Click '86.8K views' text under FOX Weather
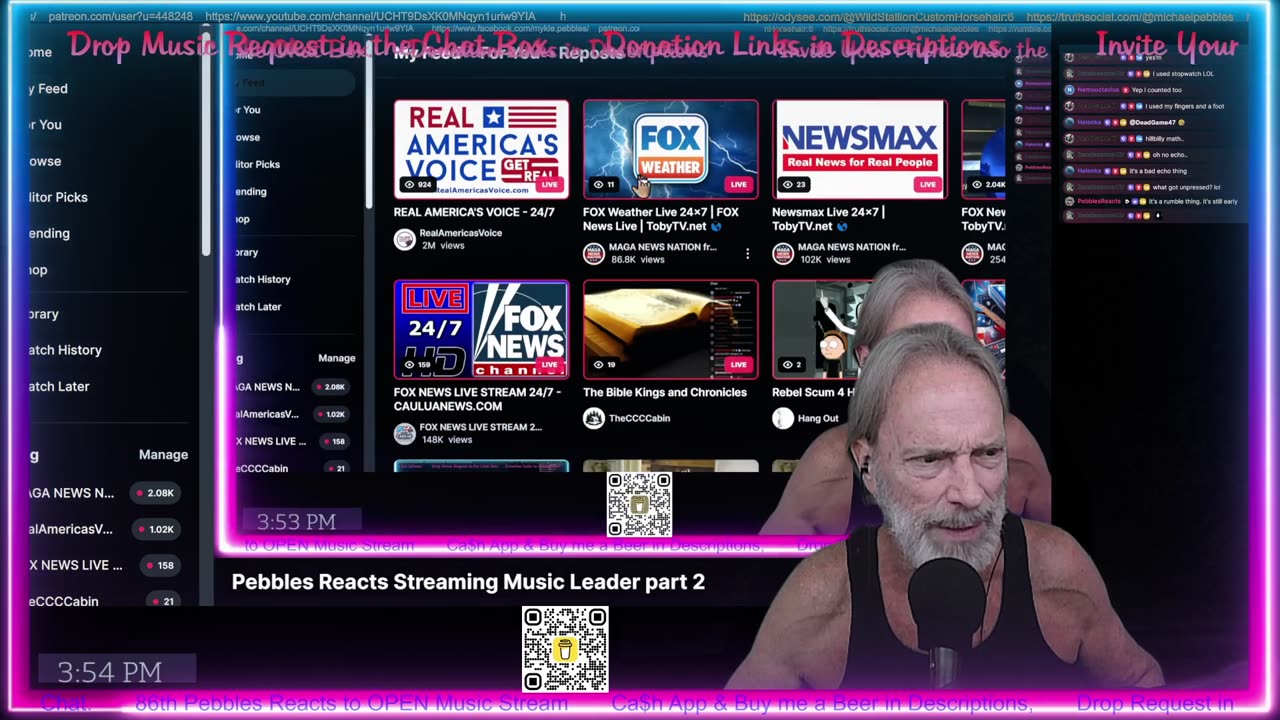The width and height of the screenshot is (1280, 720). (638, 259)
